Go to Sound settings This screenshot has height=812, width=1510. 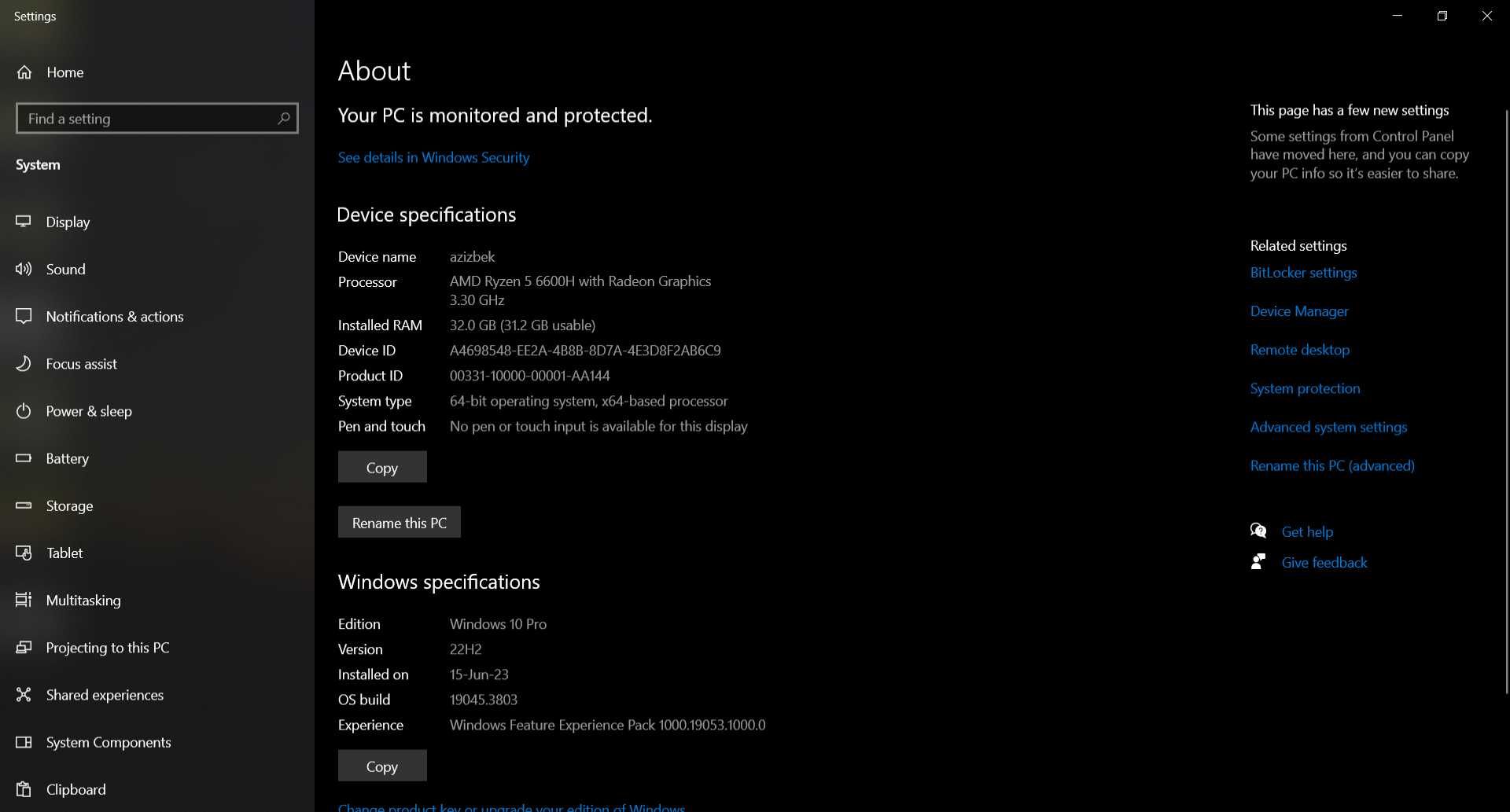point(157,269)
